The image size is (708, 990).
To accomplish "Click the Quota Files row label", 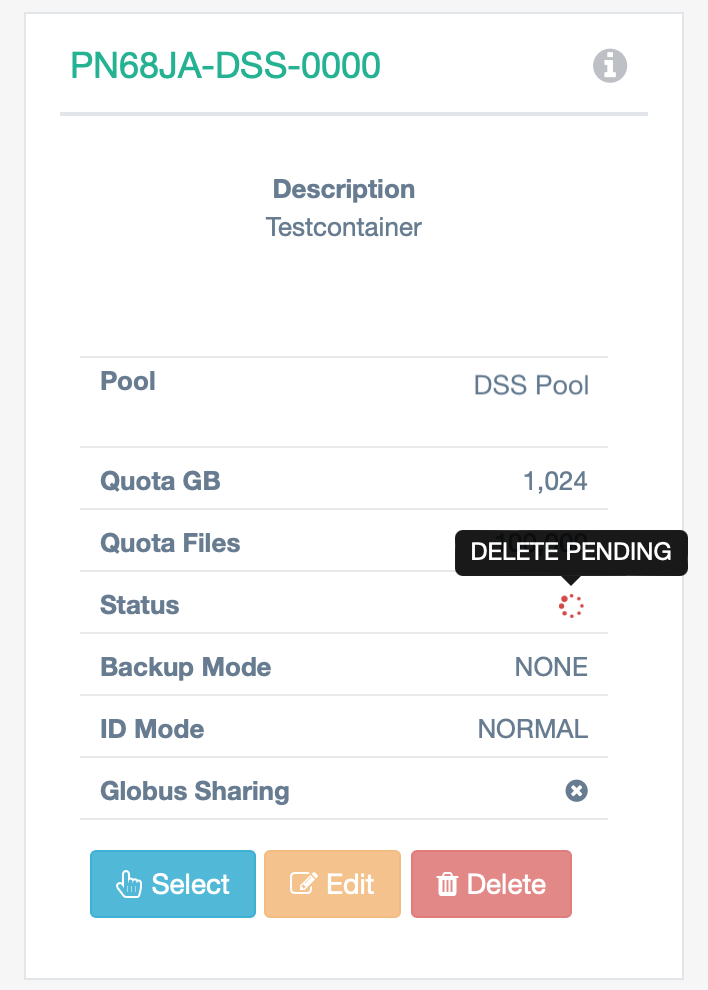I will (170, 543).
